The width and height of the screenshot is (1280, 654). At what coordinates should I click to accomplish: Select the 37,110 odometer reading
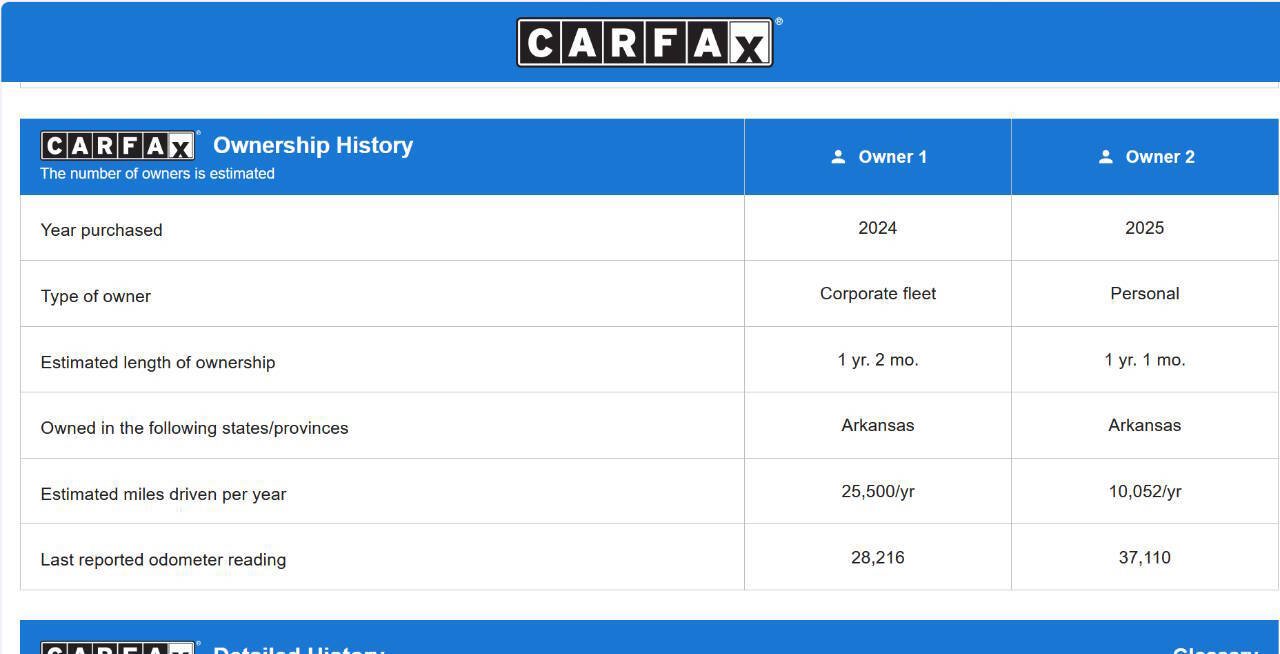tap(1145, 558)
